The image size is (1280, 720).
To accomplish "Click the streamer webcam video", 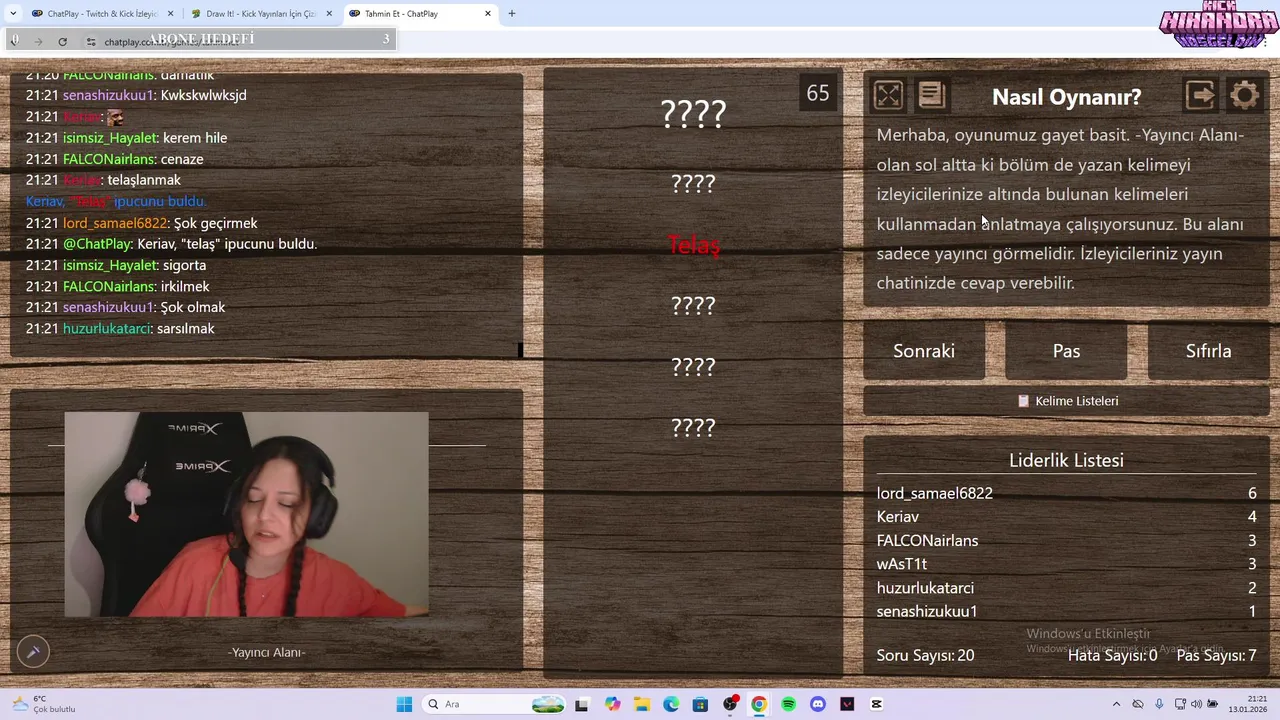I will [x=246, y=514].
